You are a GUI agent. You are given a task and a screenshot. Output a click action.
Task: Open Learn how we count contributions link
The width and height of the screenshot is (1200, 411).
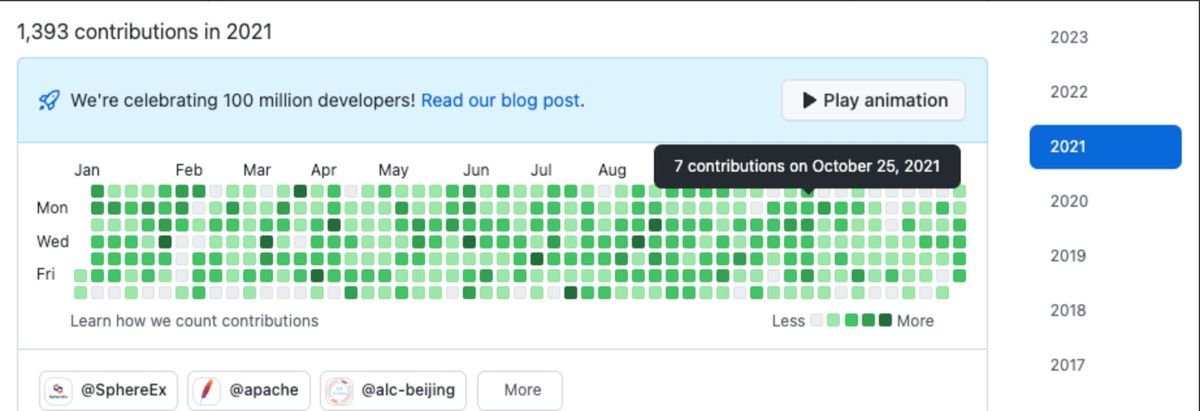195,321
